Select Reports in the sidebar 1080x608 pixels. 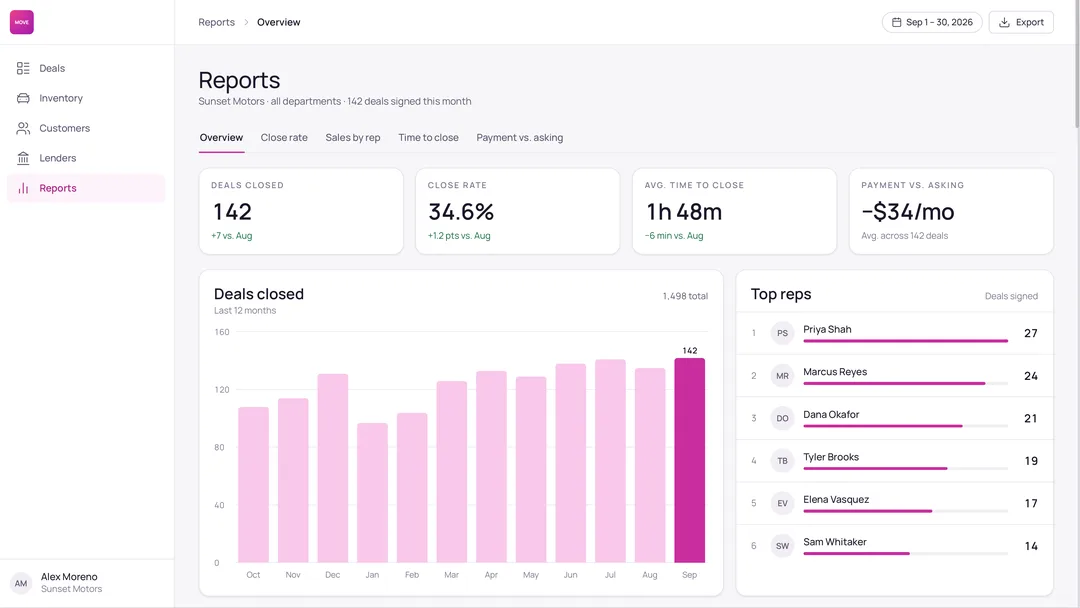86,188
